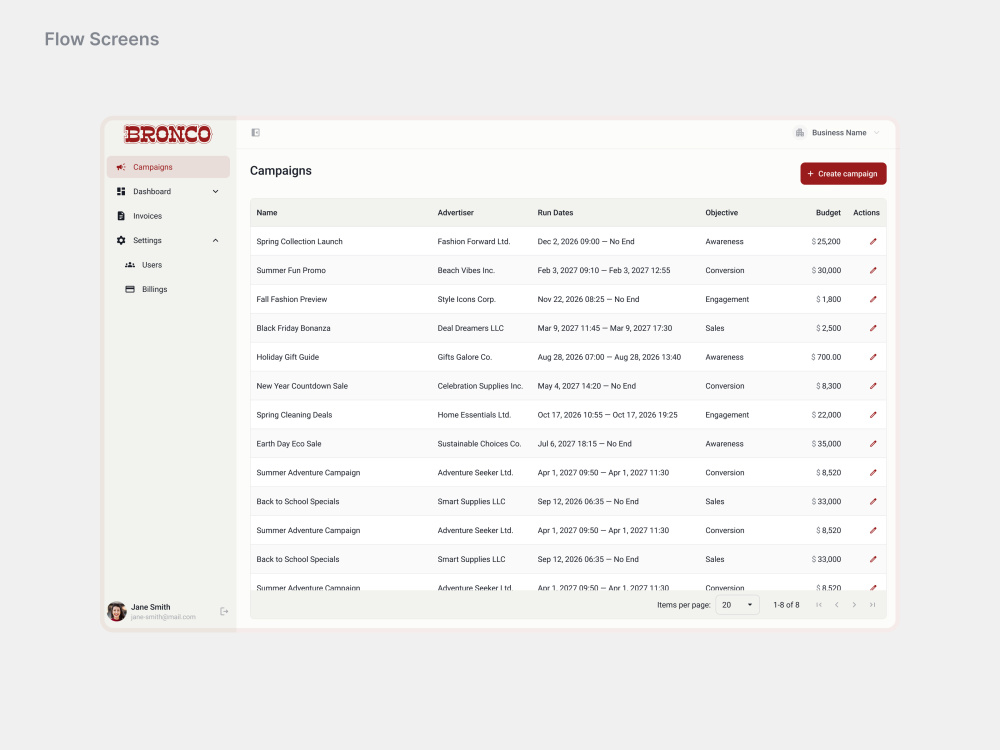
Task: Click run date 'Nov 22, 2026 08:25 — No End'
Action: tap(588, 299)
